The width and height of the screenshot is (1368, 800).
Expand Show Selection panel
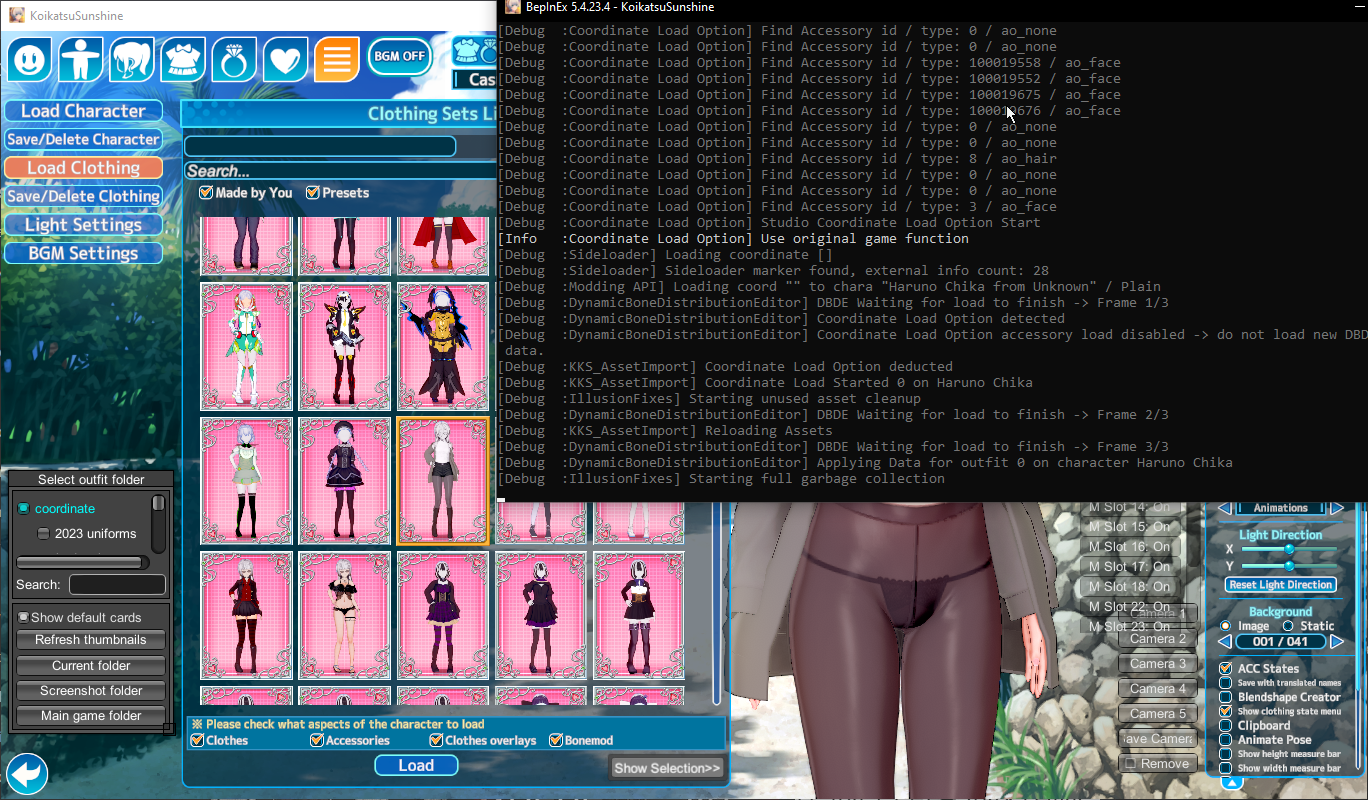(x=667, y=768)
